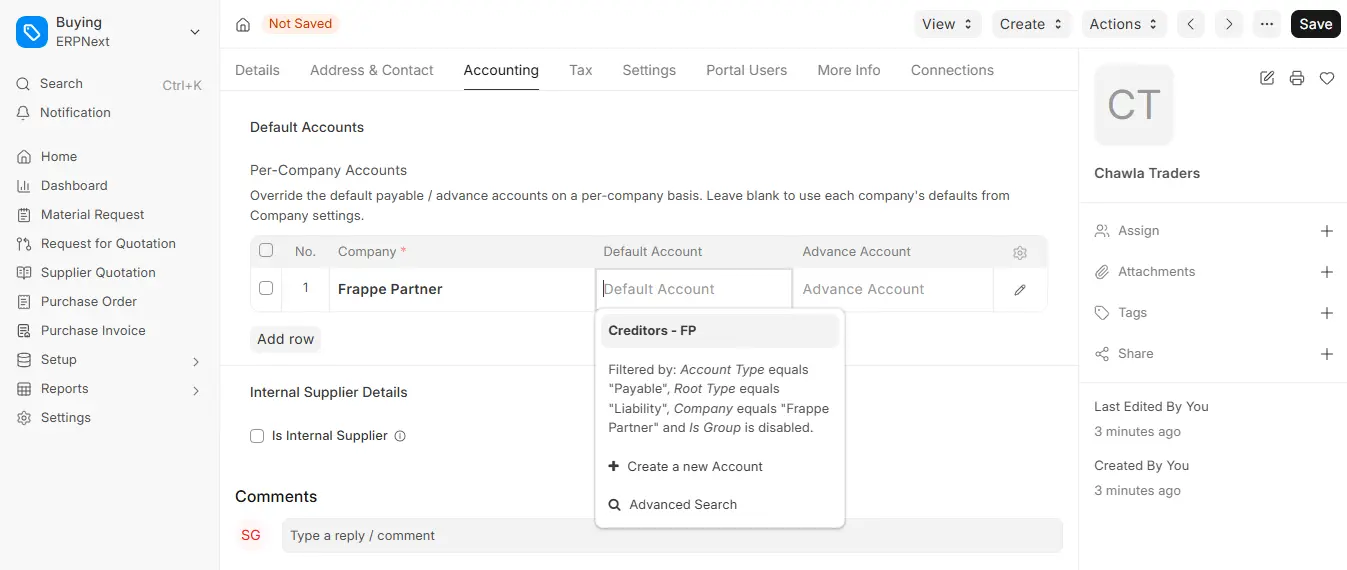Open the Connections tab

click(952, 70)
